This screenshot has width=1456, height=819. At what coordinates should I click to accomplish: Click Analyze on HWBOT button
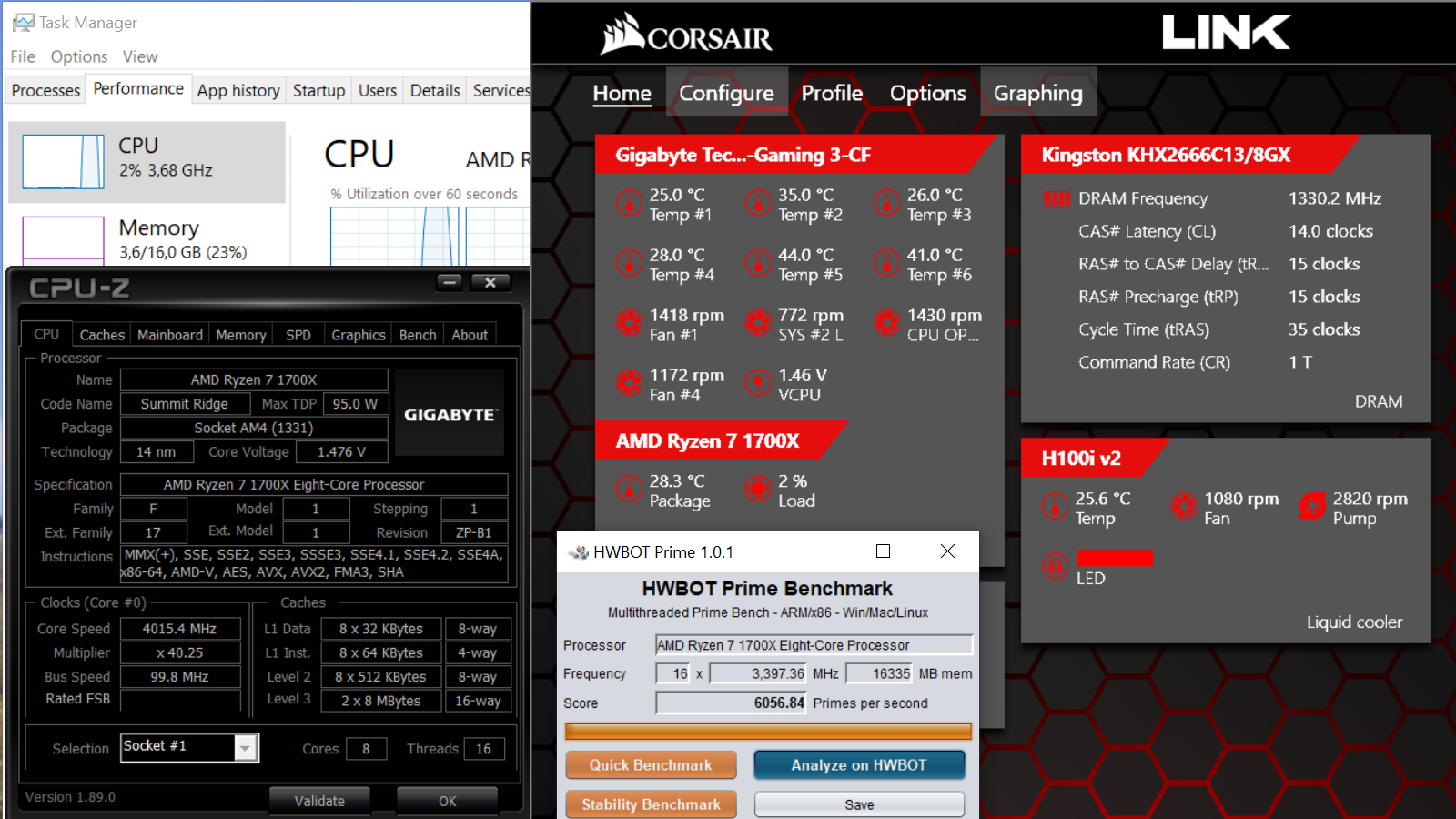coord(859,765)
